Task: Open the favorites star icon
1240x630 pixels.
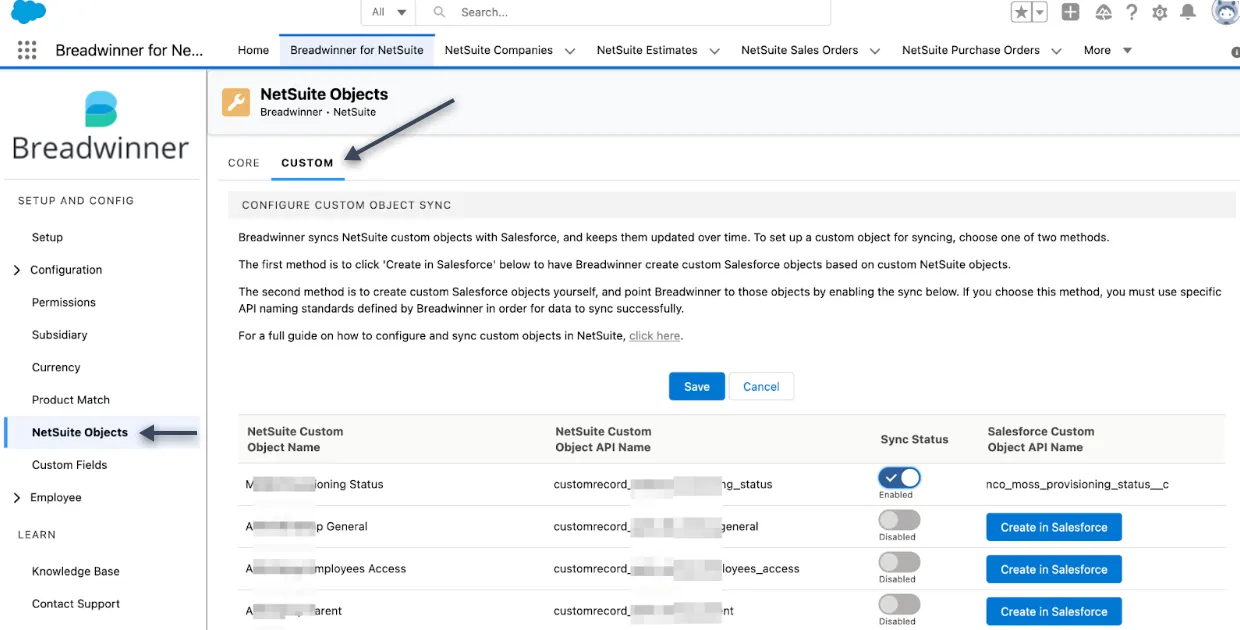Action: (x=1021, y=12)
